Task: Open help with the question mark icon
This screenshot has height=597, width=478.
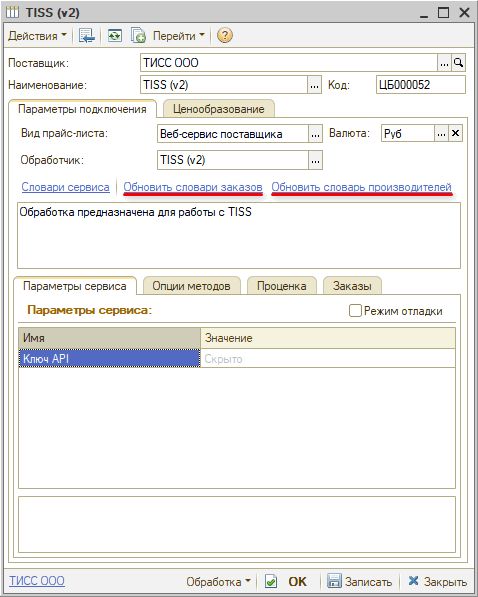Action: (225, 36)
